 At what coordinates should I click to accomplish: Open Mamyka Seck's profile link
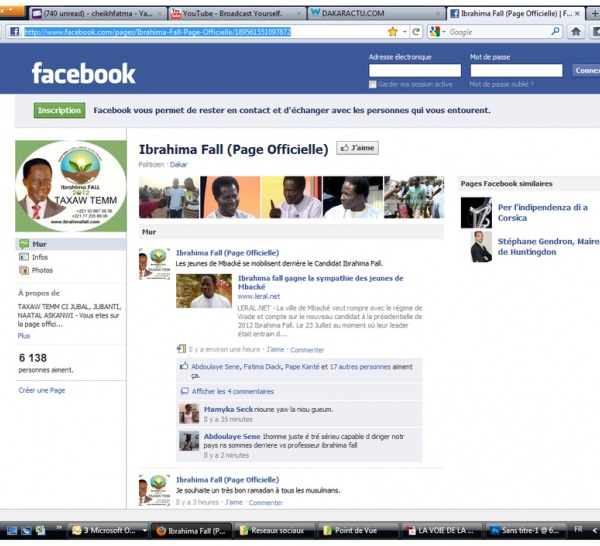pos(228,409)
